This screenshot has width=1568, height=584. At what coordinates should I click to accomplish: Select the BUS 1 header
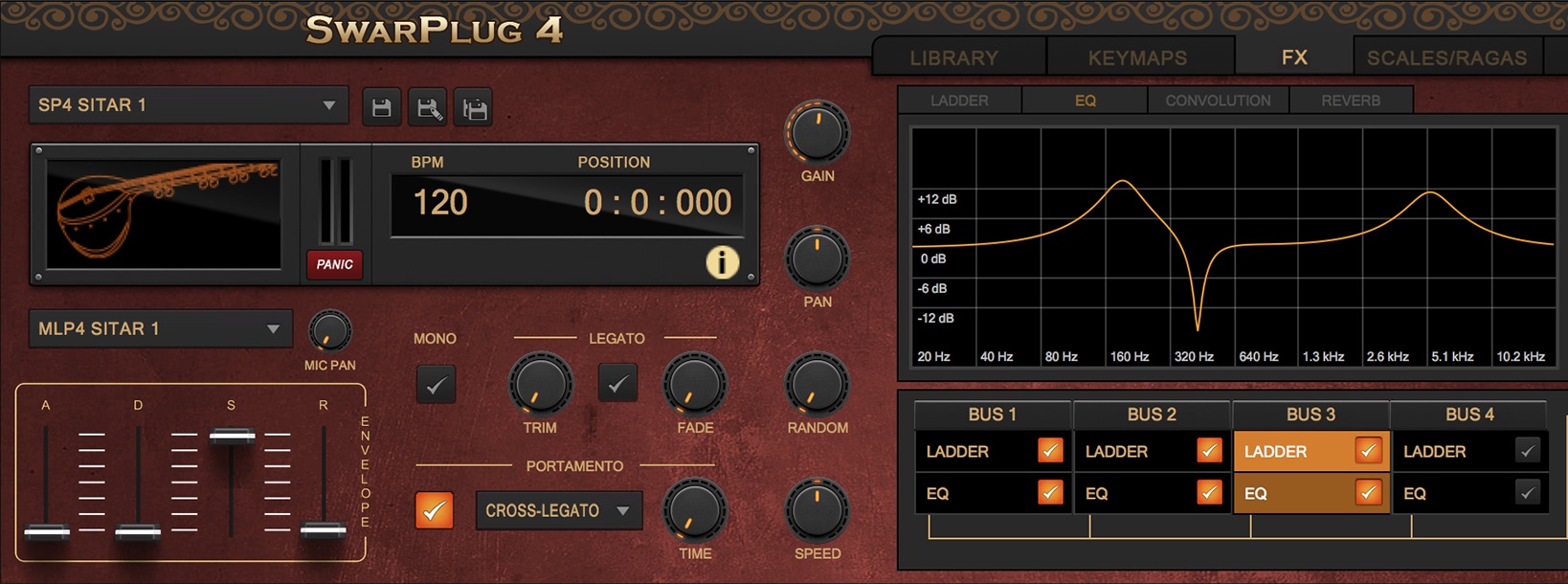[993, 415]
